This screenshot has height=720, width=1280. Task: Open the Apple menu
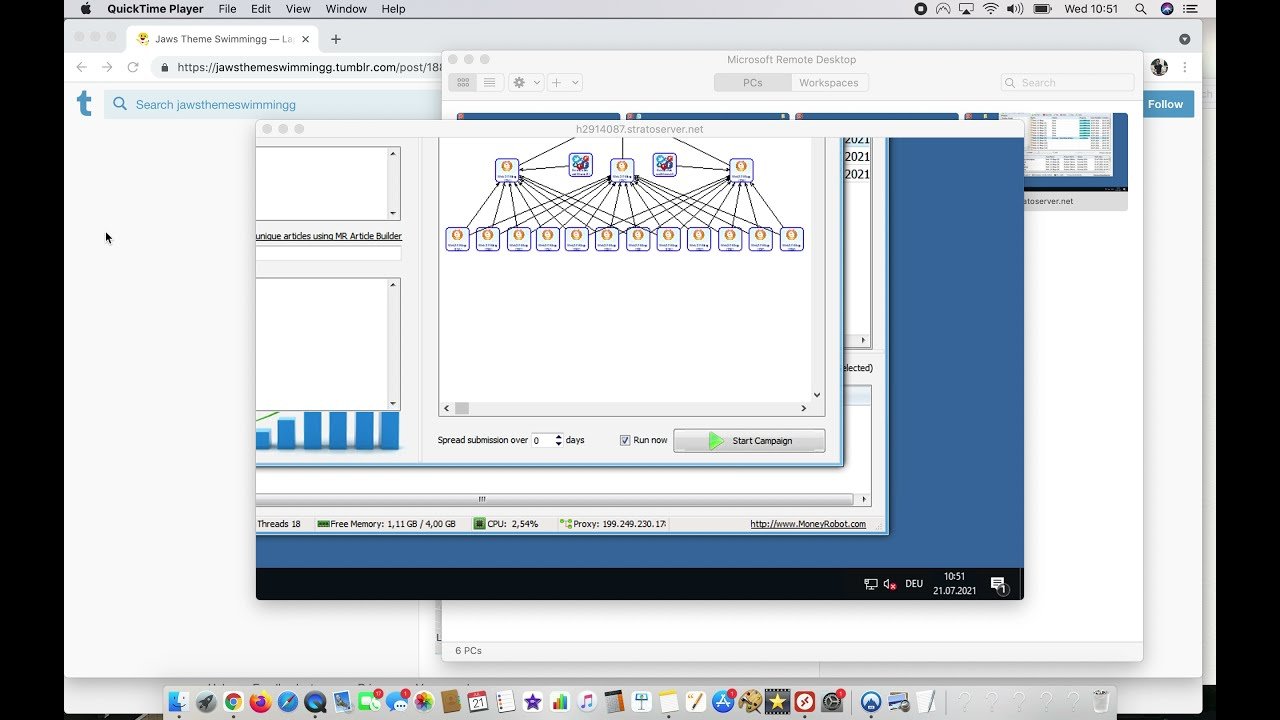(x=85, y=9)
